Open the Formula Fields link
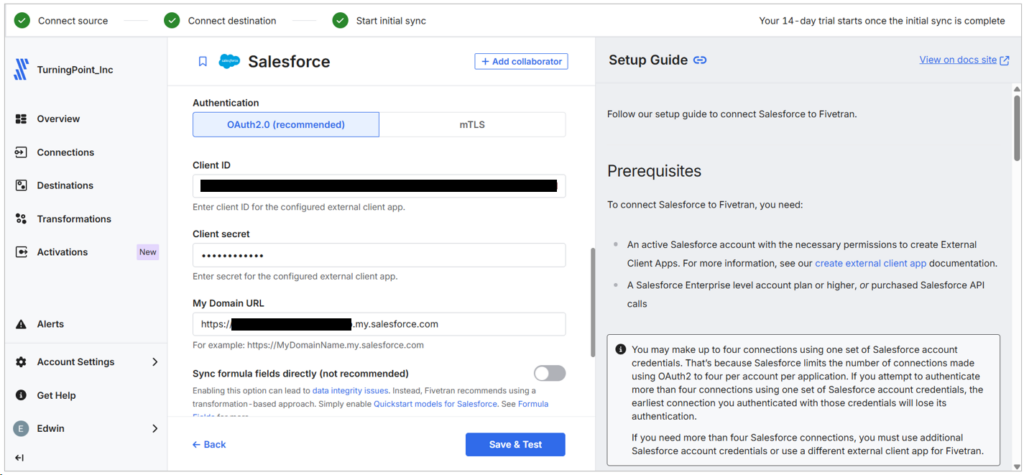 point(534,404)
